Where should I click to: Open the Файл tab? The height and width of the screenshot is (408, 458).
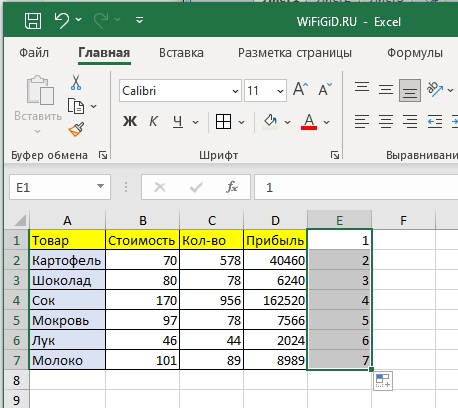point(34,53)
